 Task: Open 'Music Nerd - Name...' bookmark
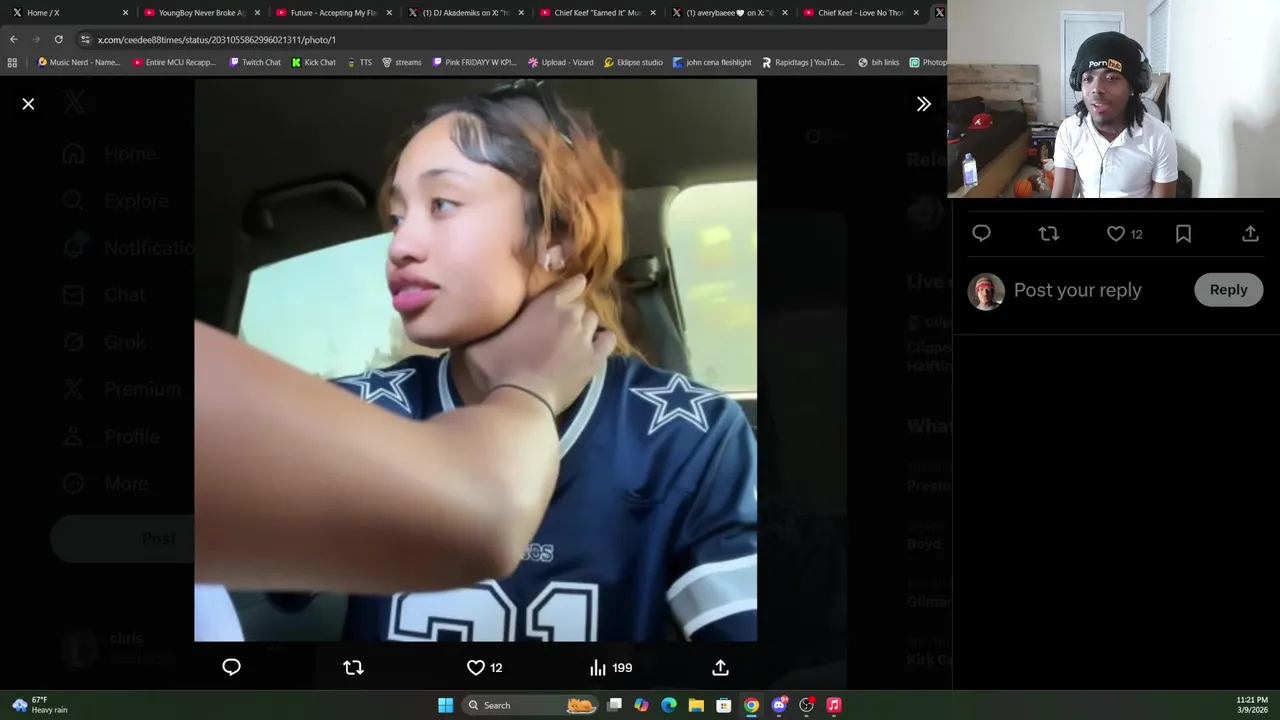pos(79,62)
